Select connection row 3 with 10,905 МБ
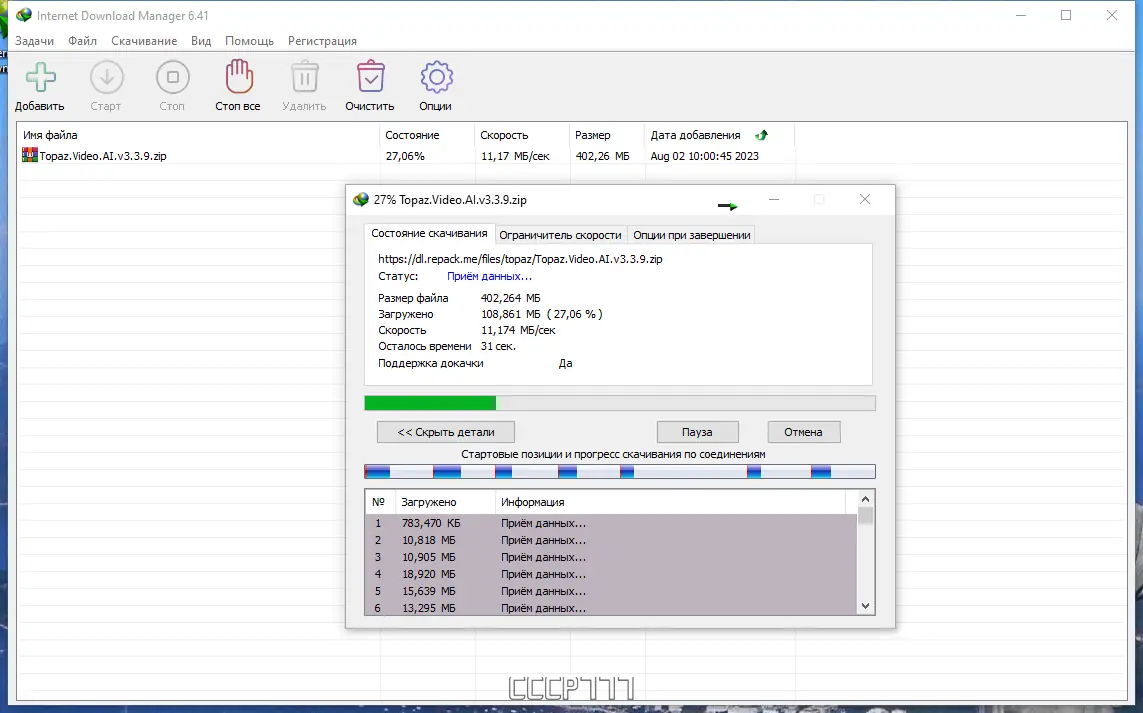 point(611,557)
